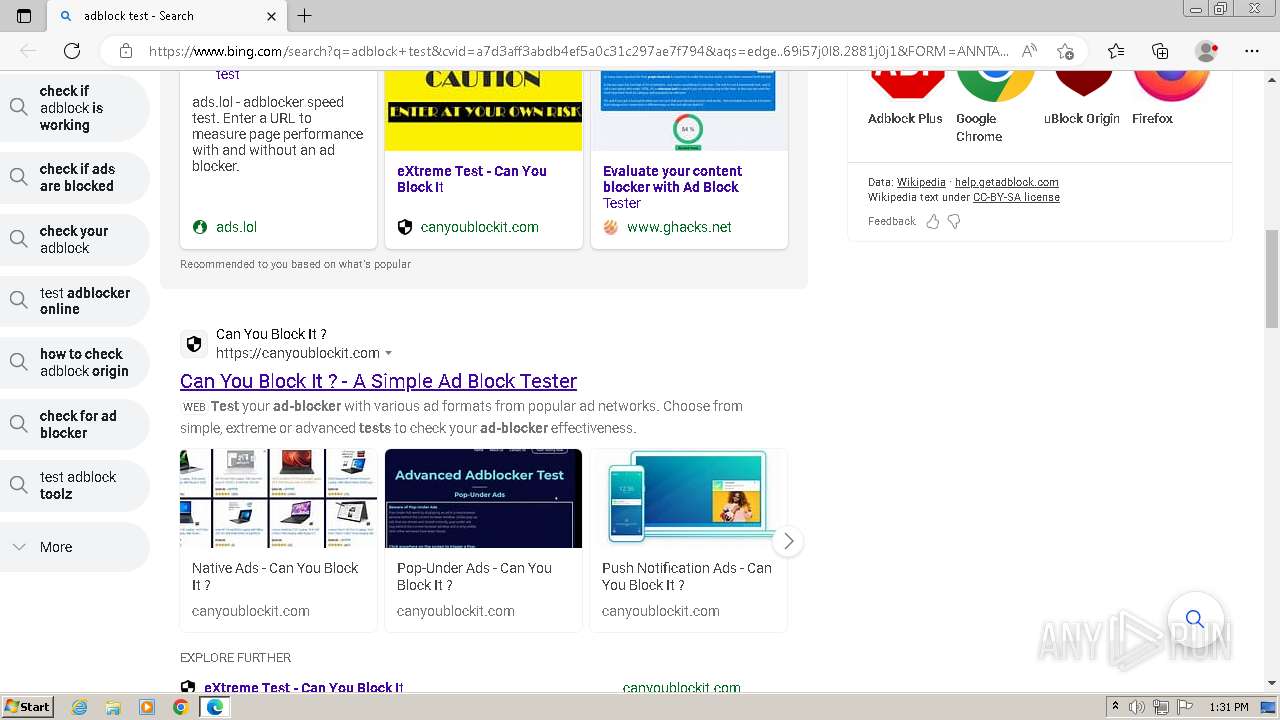Open the ads.lol link

[x=236, y=227]
